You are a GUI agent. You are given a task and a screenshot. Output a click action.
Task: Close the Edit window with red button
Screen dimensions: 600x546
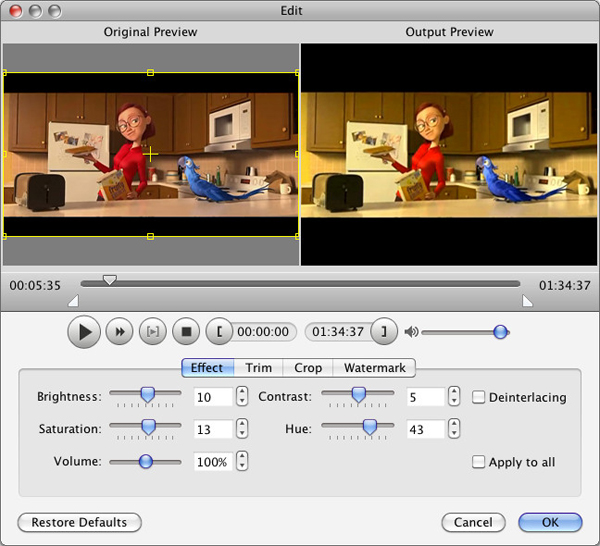[x=16, y=11]
